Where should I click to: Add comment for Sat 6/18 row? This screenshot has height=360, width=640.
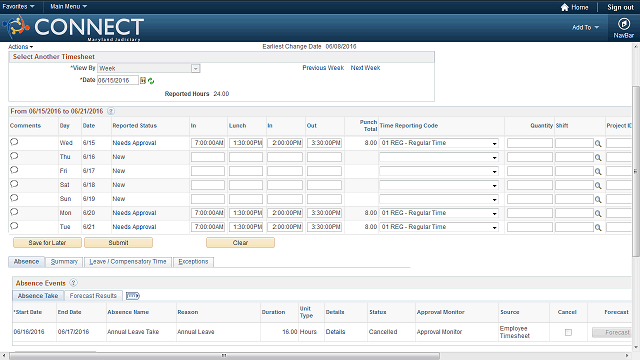coord(14,184)
